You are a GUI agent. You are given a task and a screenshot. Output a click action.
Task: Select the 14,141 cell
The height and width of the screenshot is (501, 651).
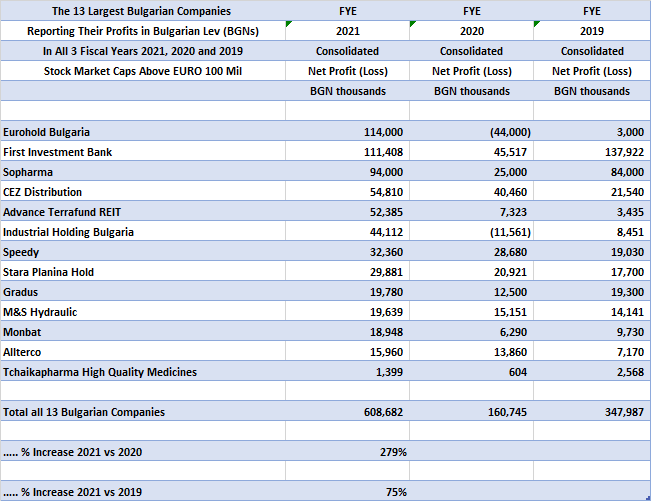[x=592, y=312]
